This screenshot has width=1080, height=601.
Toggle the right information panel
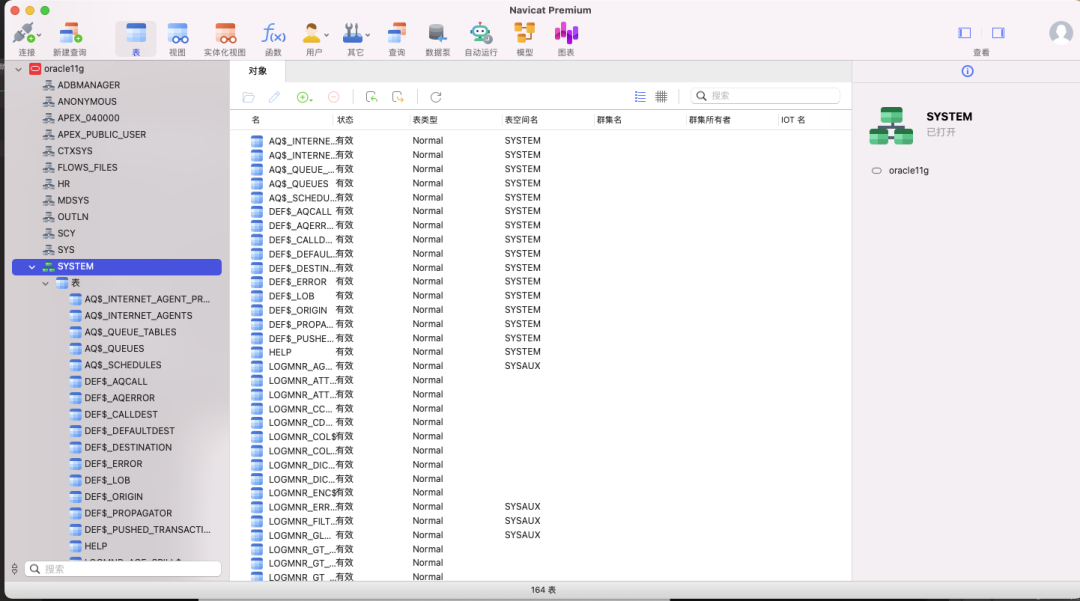[x=998, y=32]
